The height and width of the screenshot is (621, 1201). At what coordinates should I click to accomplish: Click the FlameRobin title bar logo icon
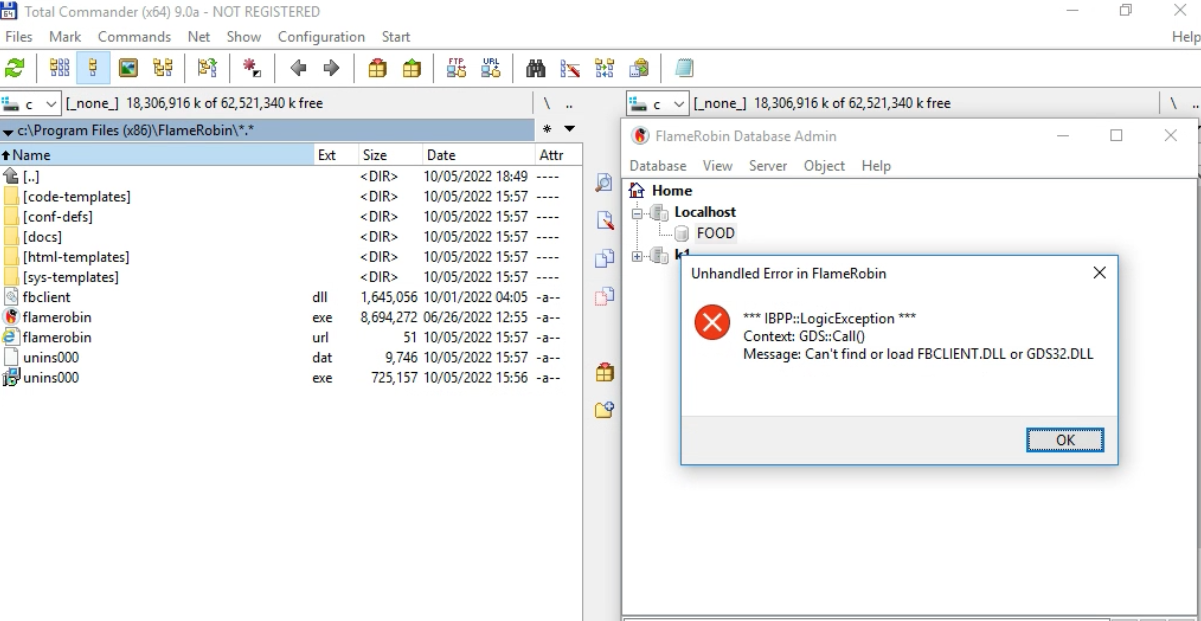(641, 136)
